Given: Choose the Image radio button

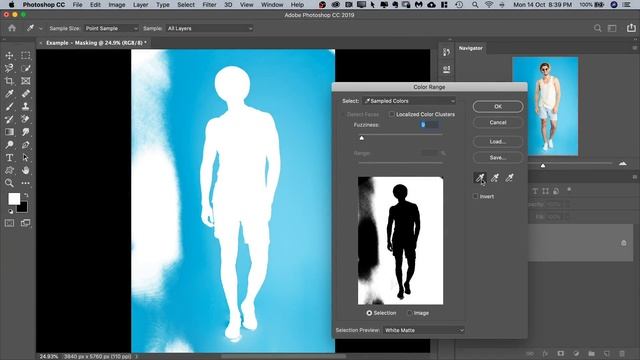Looking at the screenshot, I should click(x=409, y=313).
